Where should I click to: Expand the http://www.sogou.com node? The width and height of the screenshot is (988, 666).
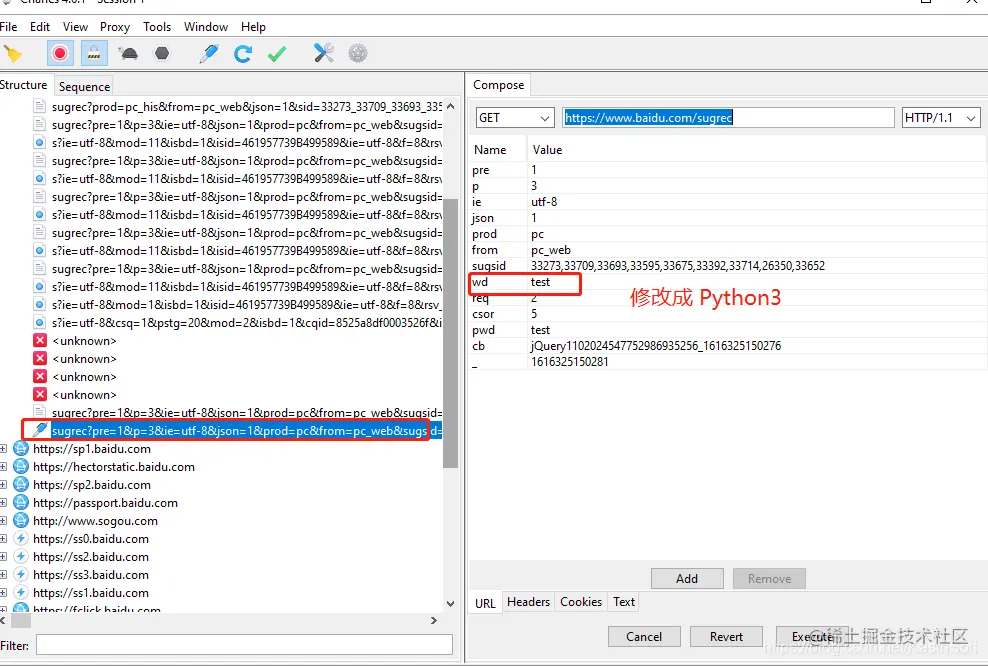tap(3, 521)
